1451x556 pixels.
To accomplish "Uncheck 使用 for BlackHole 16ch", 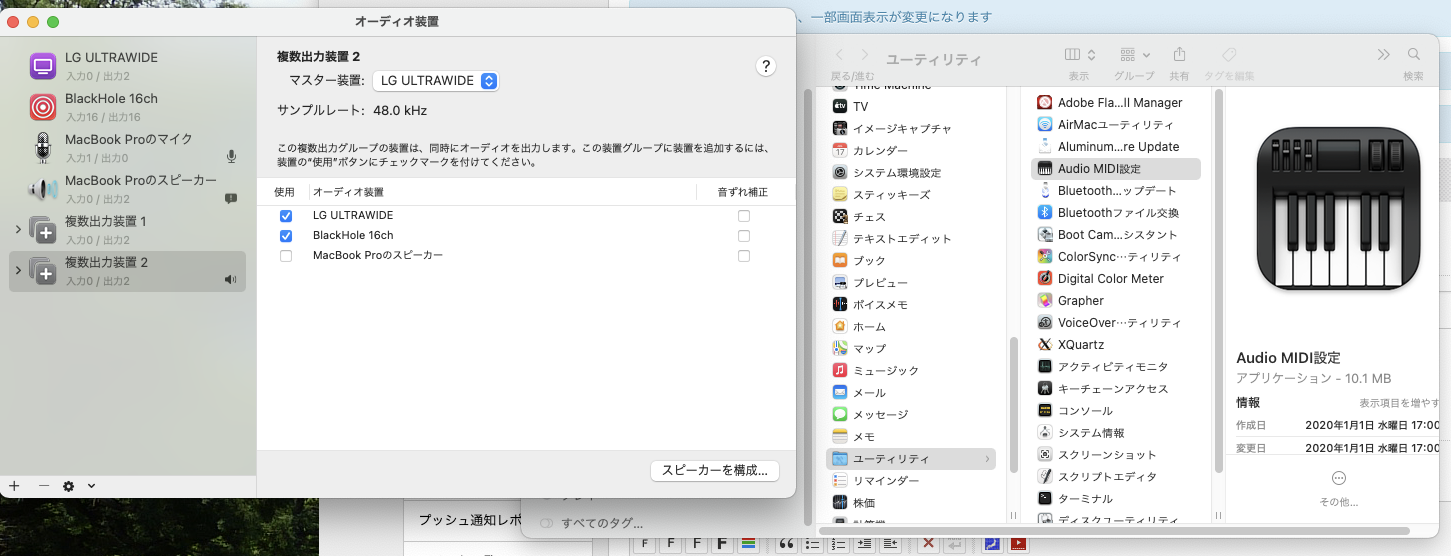I will tap(286, 236).
